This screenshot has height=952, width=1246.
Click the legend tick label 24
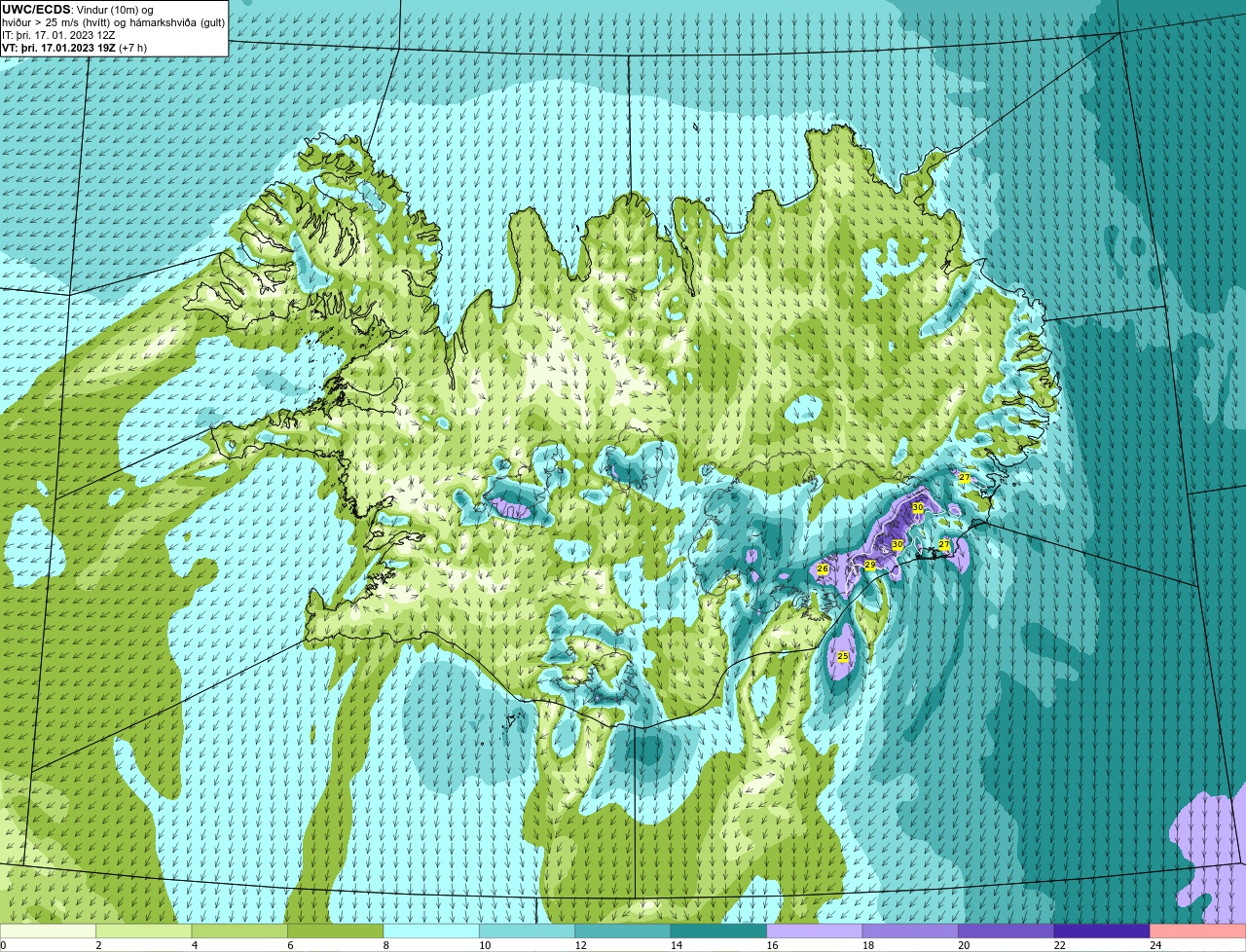[1154, 945]
